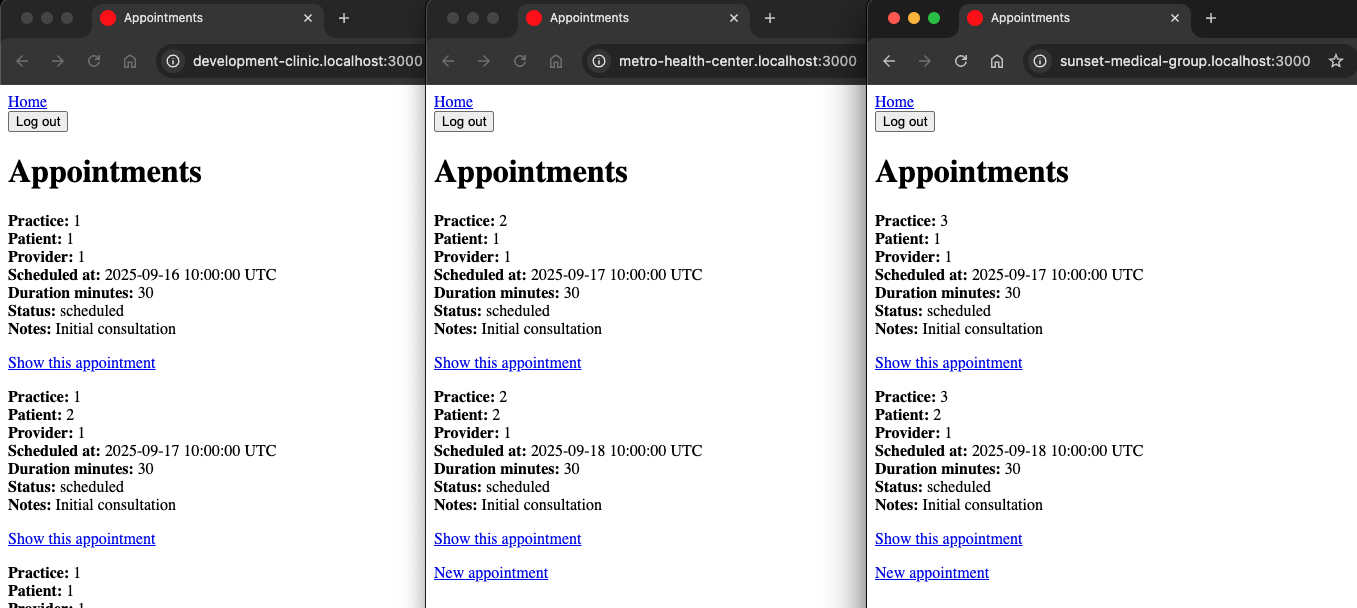The height and width of the screenshot is (608, 1357).
Task: Click "2025-09-16 10:00:00 UTC" in development-clinic page
Action: tap(191, 275)
